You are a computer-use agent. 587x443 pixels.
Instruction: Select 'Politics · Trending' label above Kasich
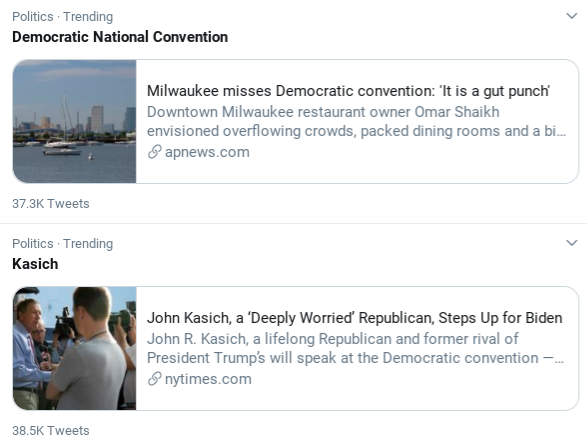point(63,244)
